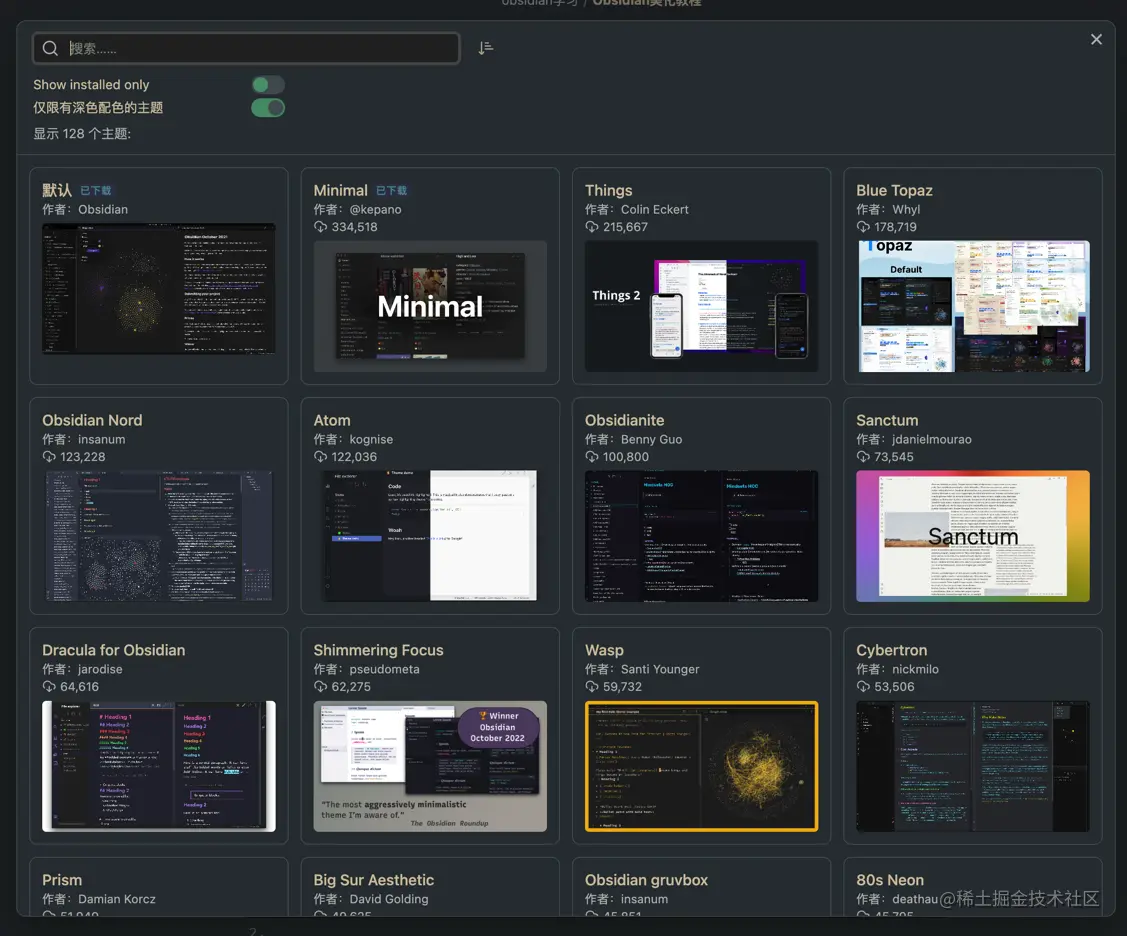
Task: Select the Blue Topaz theme title
Action: click(894, 191)
